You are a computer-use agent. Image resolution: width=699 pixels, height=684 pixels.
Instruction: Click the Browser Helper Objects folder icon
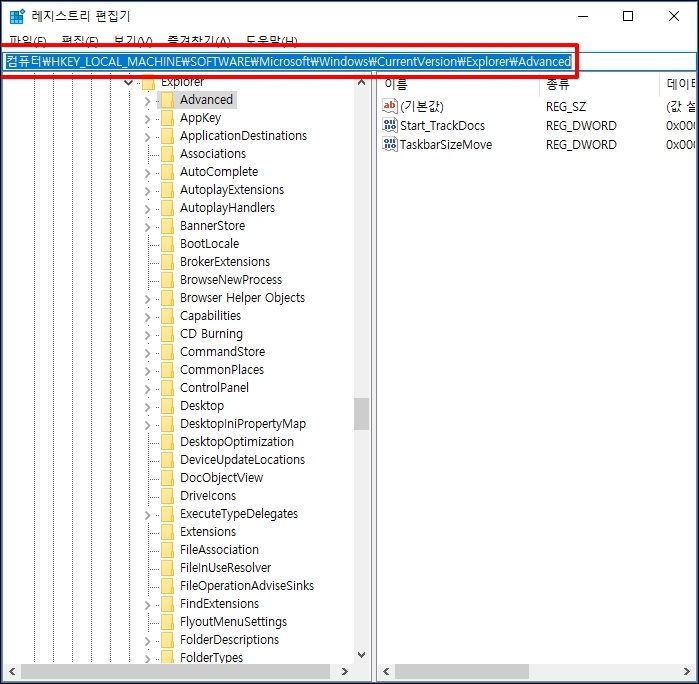[167, 297]
